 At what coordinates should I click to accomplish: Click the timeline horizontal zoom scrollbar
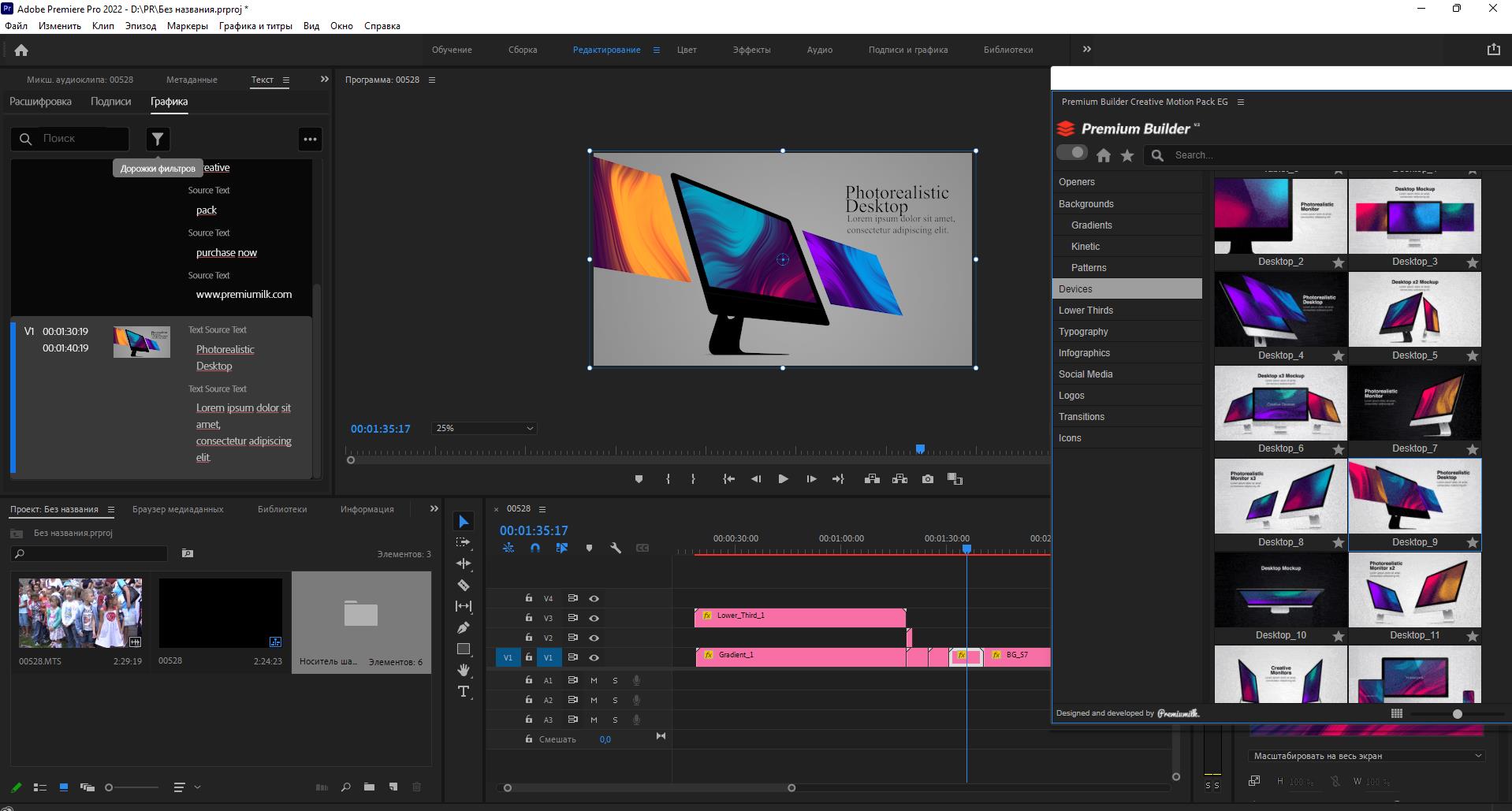650,787
